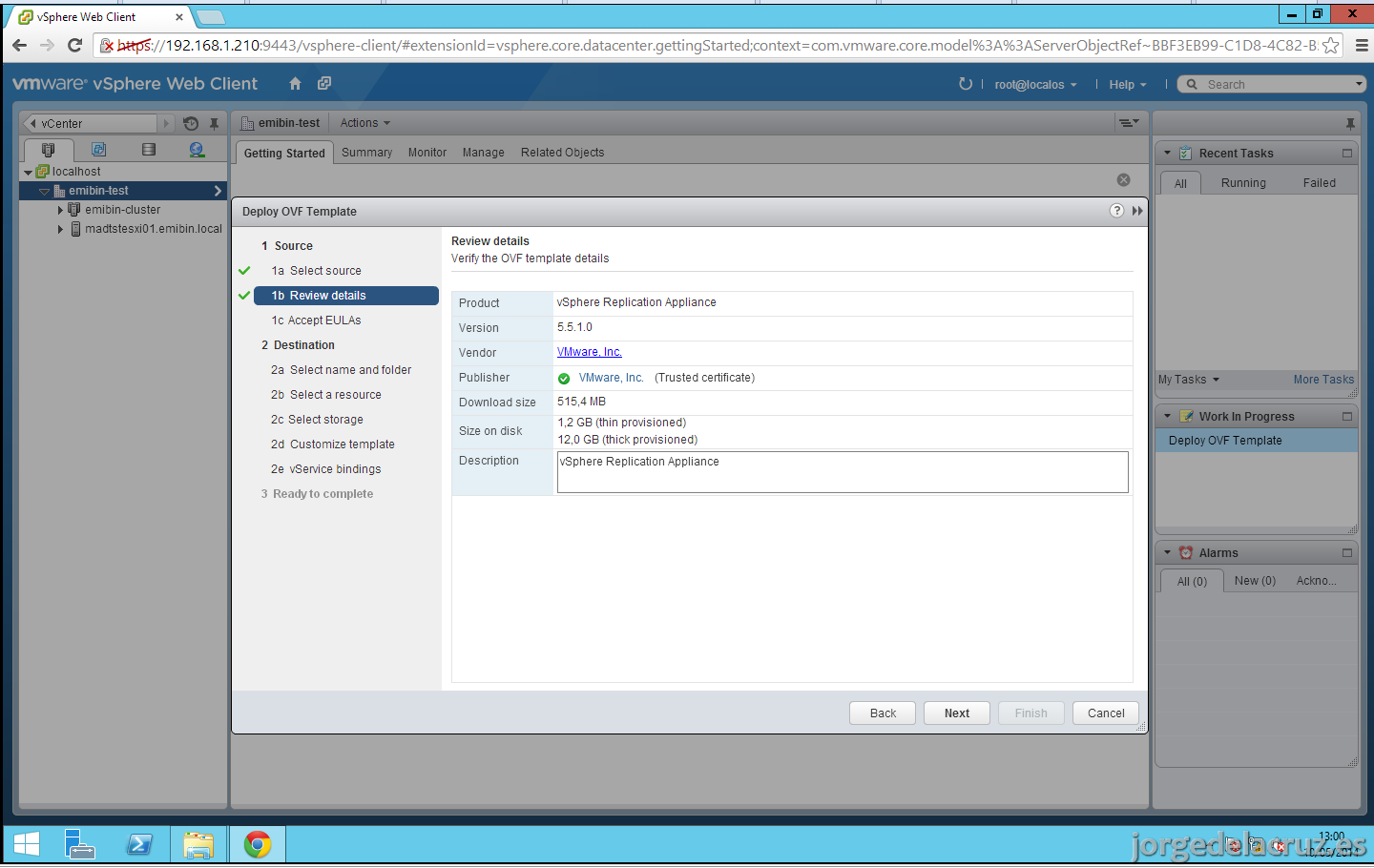Go to vSphere home icon
The image size is (1374, 868).
point(295,84)
